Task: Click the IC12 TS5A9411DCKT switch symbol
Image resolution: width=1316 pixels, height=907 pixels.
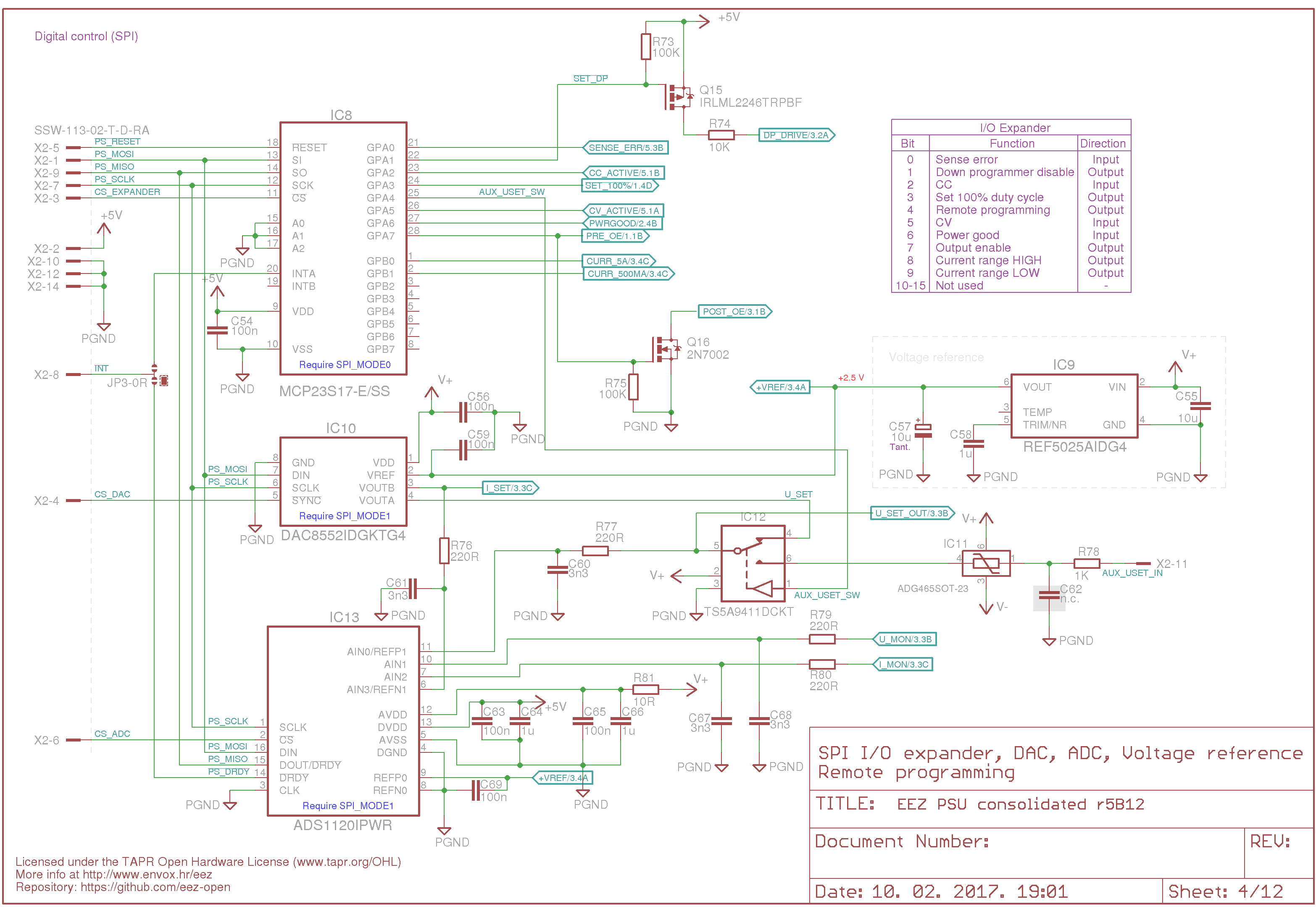Action: (753, 563)
